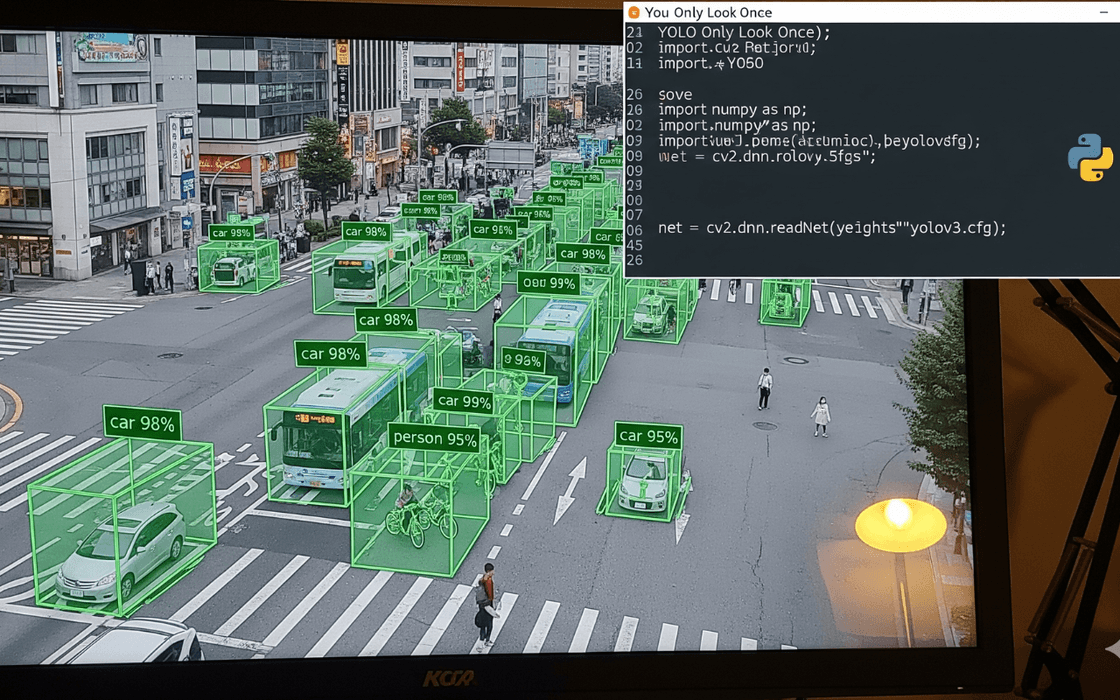Image resolution: width=1120 pixels, height=700 pixels.
Task: Click the "oau 99%" detection label
Action: point(549,283)
